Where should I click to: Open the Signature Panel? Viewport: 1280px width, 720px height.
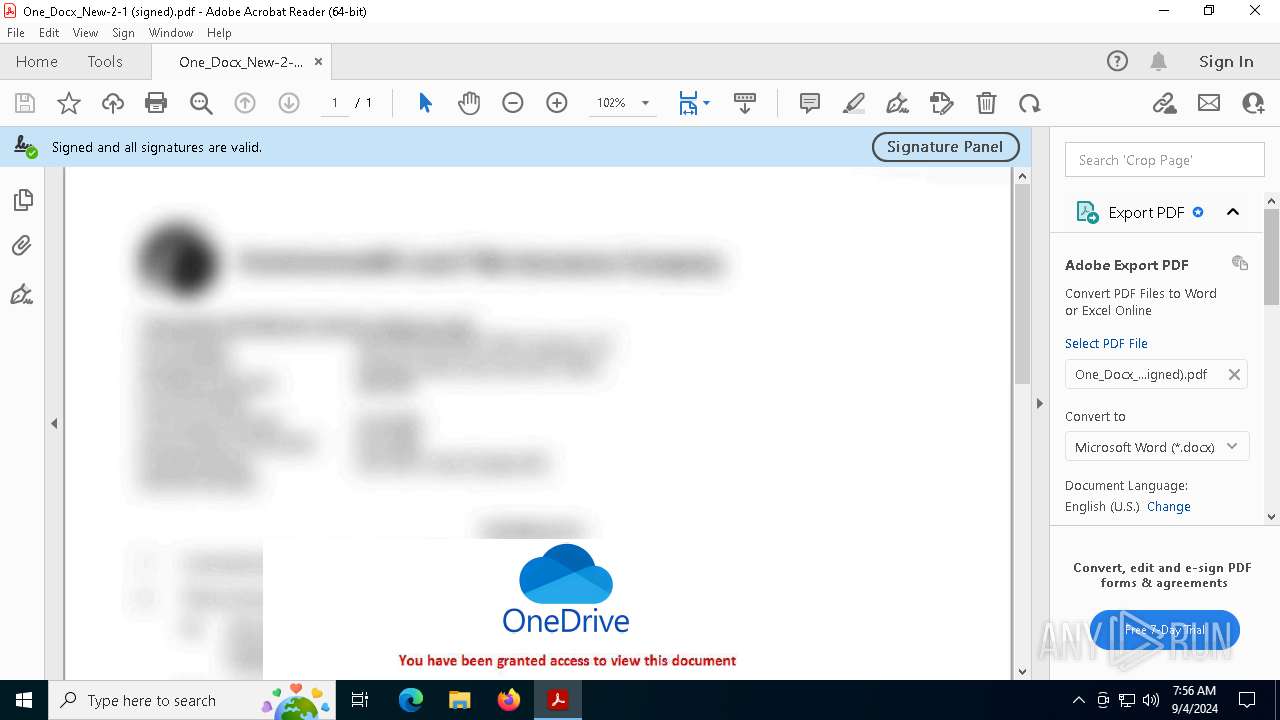(x=945, y=146)
